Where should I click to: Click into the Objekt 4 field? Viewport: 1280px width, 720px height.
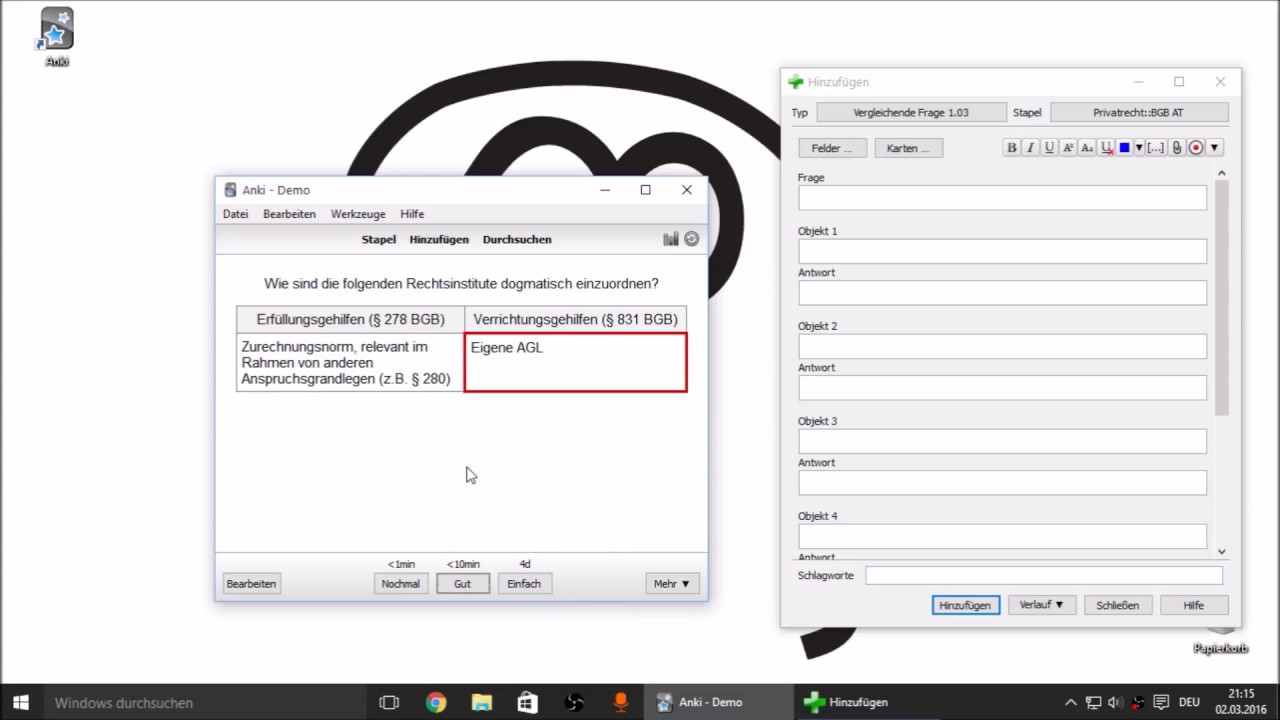tap(1002, 536)
